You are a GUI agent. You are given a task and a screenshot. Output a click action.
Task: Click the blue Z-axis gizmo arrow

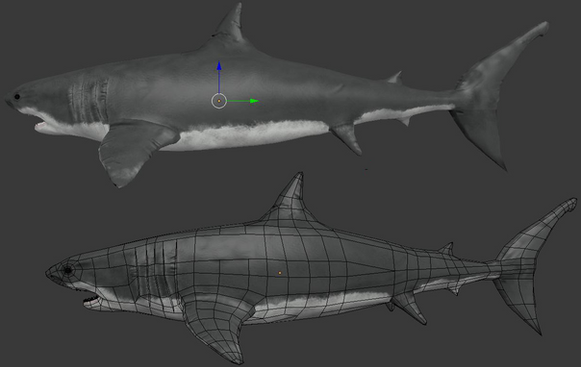tap(219, 77)
